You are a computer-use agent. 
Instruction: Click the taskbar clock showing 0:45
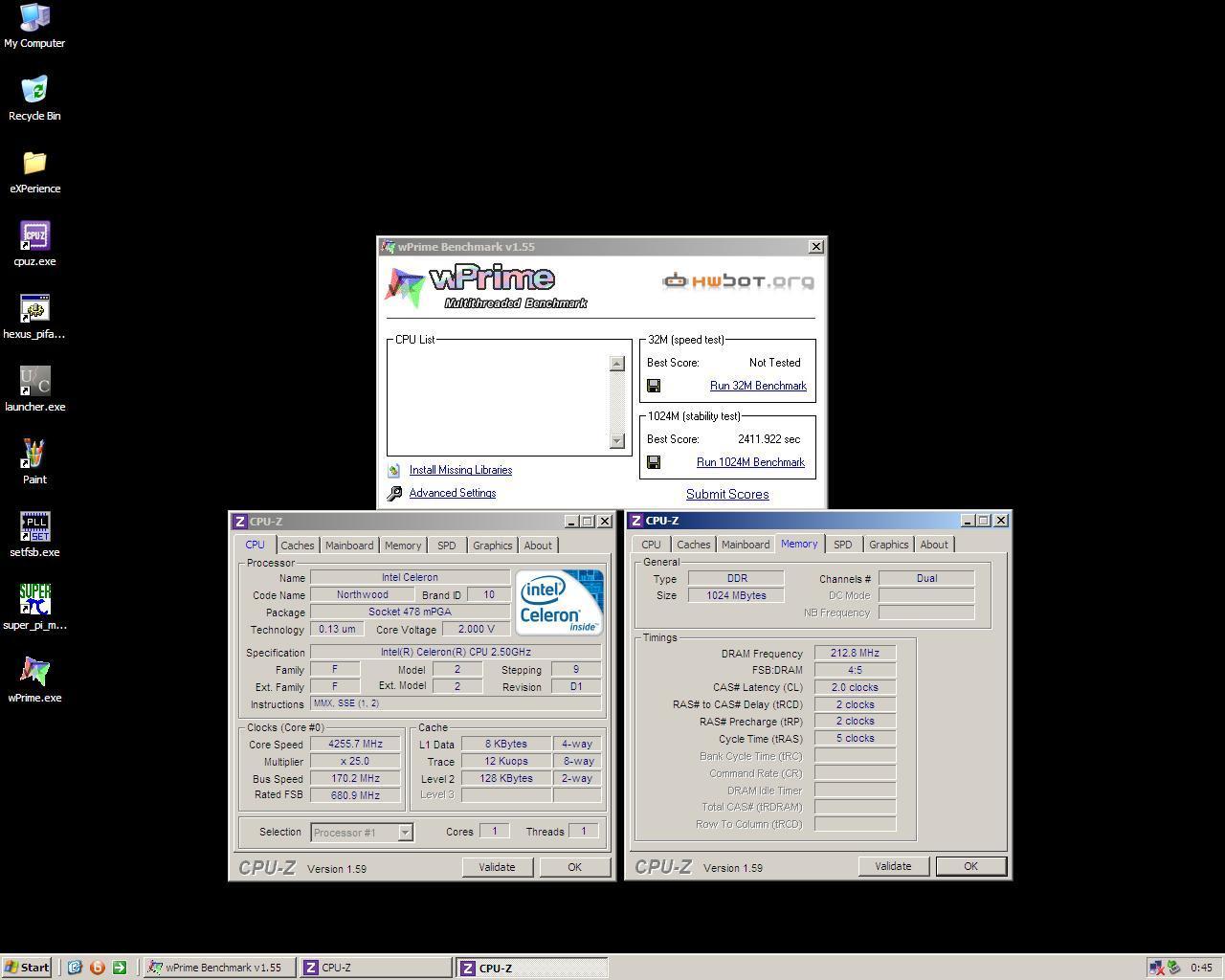[1201, 968]
